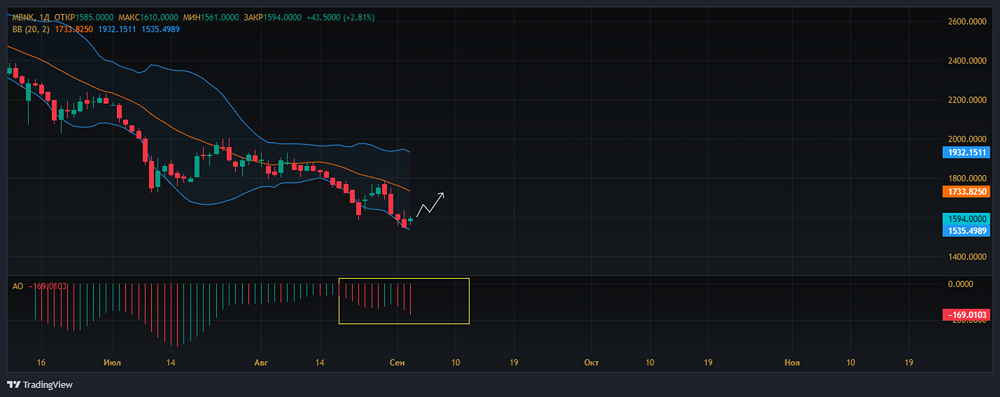Click the 2600.0000 price axis label
Image resolution: width=1000 pixels, height=397 pixels.
click(x=967, y=21)
